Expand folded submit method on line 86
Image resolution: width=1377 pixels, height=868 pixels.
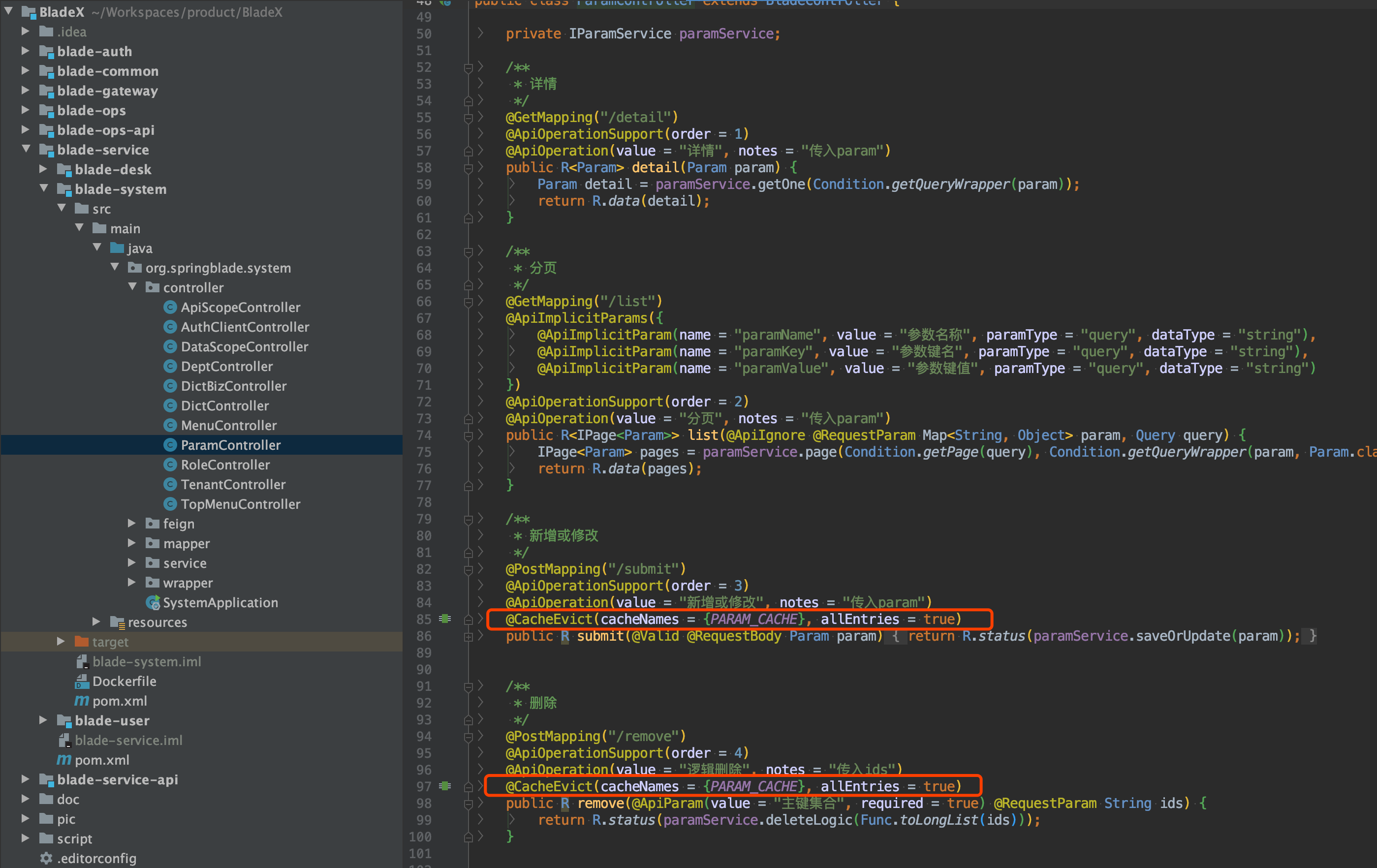click(469, 636)
